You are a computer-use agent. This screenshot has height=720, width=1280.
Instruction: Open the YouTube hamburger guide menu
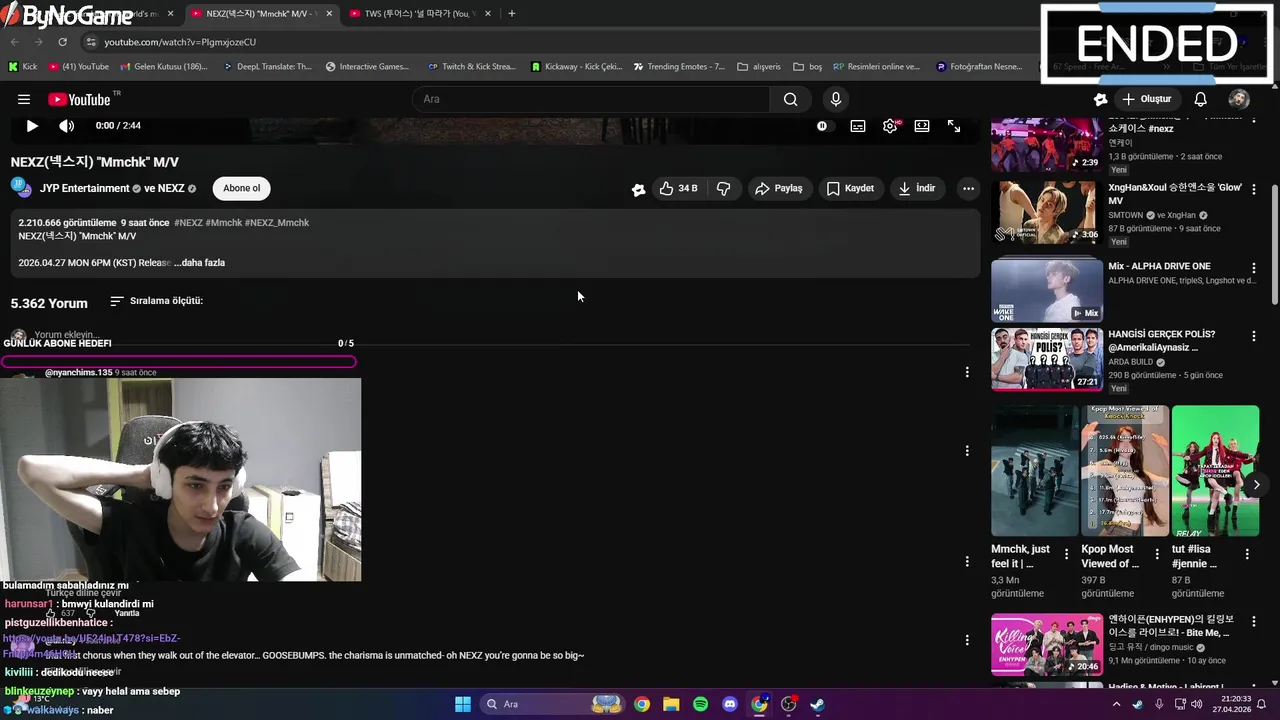pyautogui.click(x=24, y=99)
